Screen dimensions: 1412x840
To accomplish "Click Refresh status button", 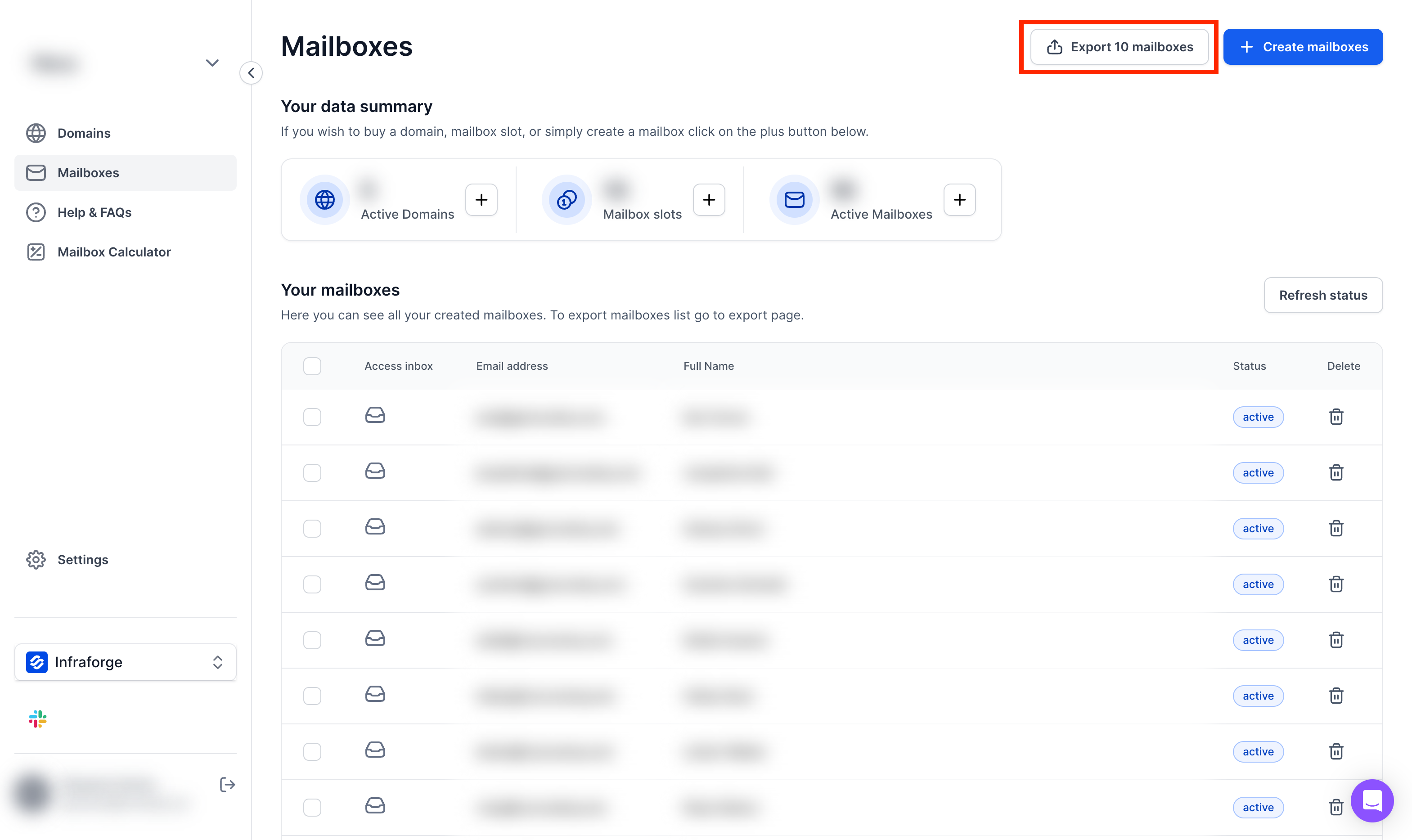I will [x=1322, y=295].
